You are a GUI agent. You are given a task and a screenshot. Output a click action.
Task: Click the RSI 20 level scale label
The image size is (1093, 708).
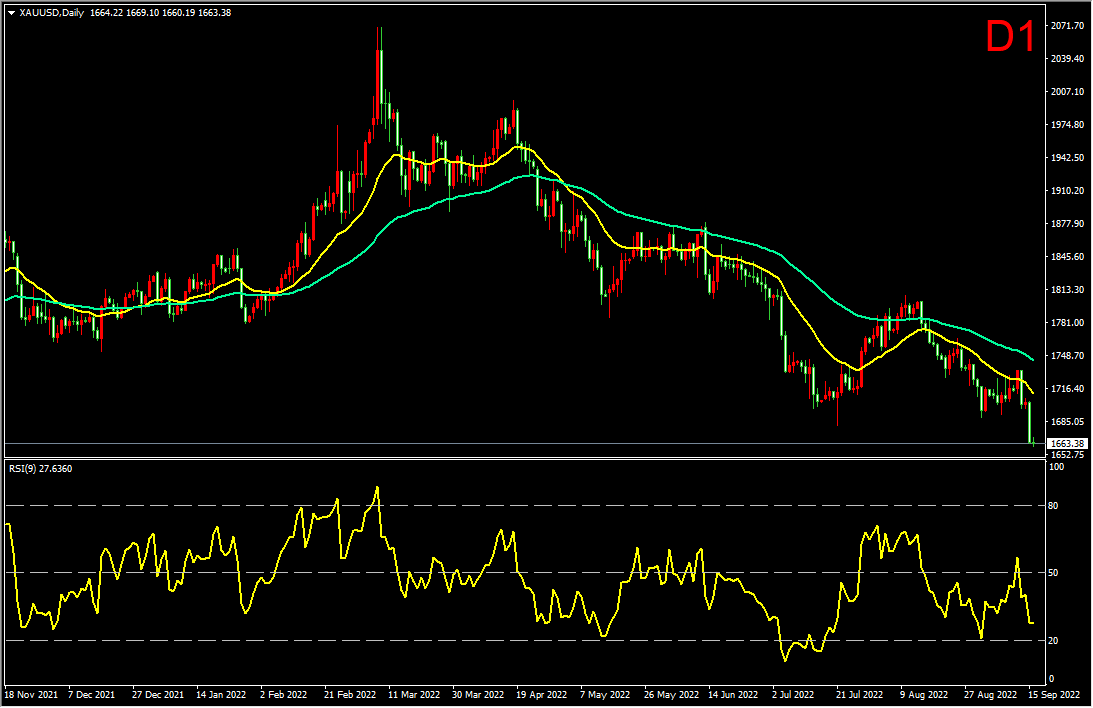1053,640
